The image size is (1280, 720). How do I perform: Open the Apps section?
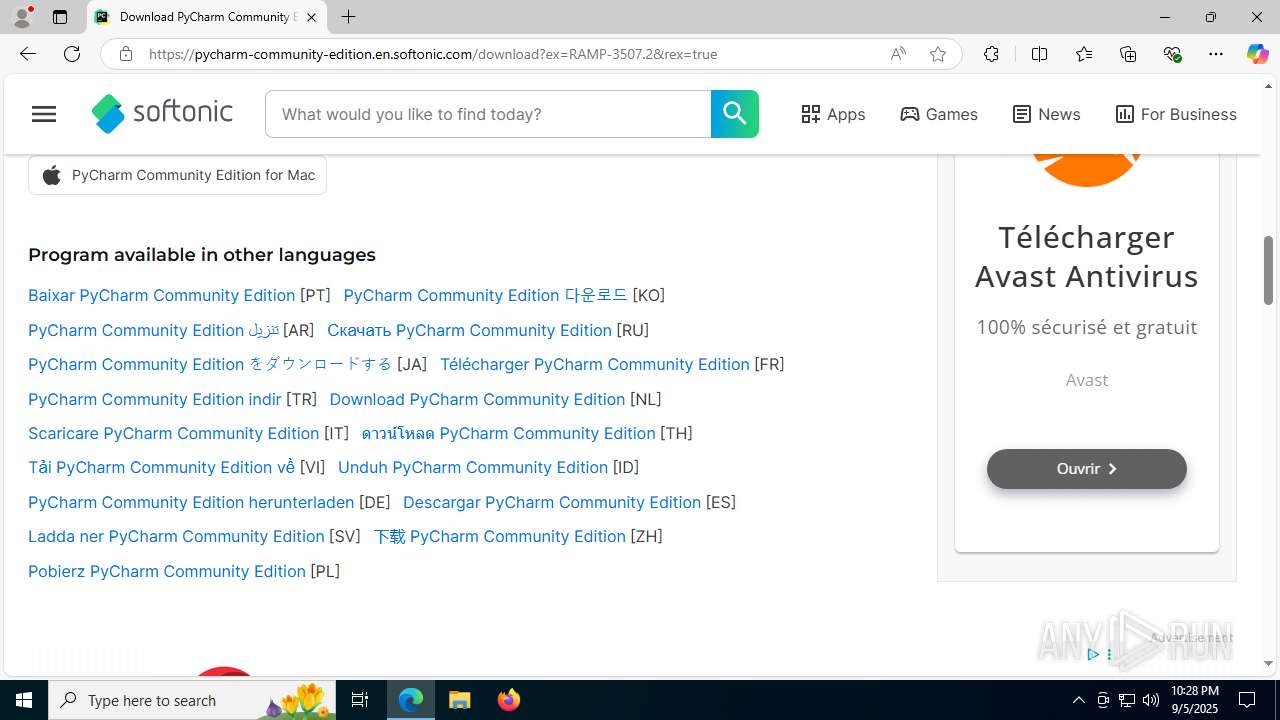click(x=833, y=114)
